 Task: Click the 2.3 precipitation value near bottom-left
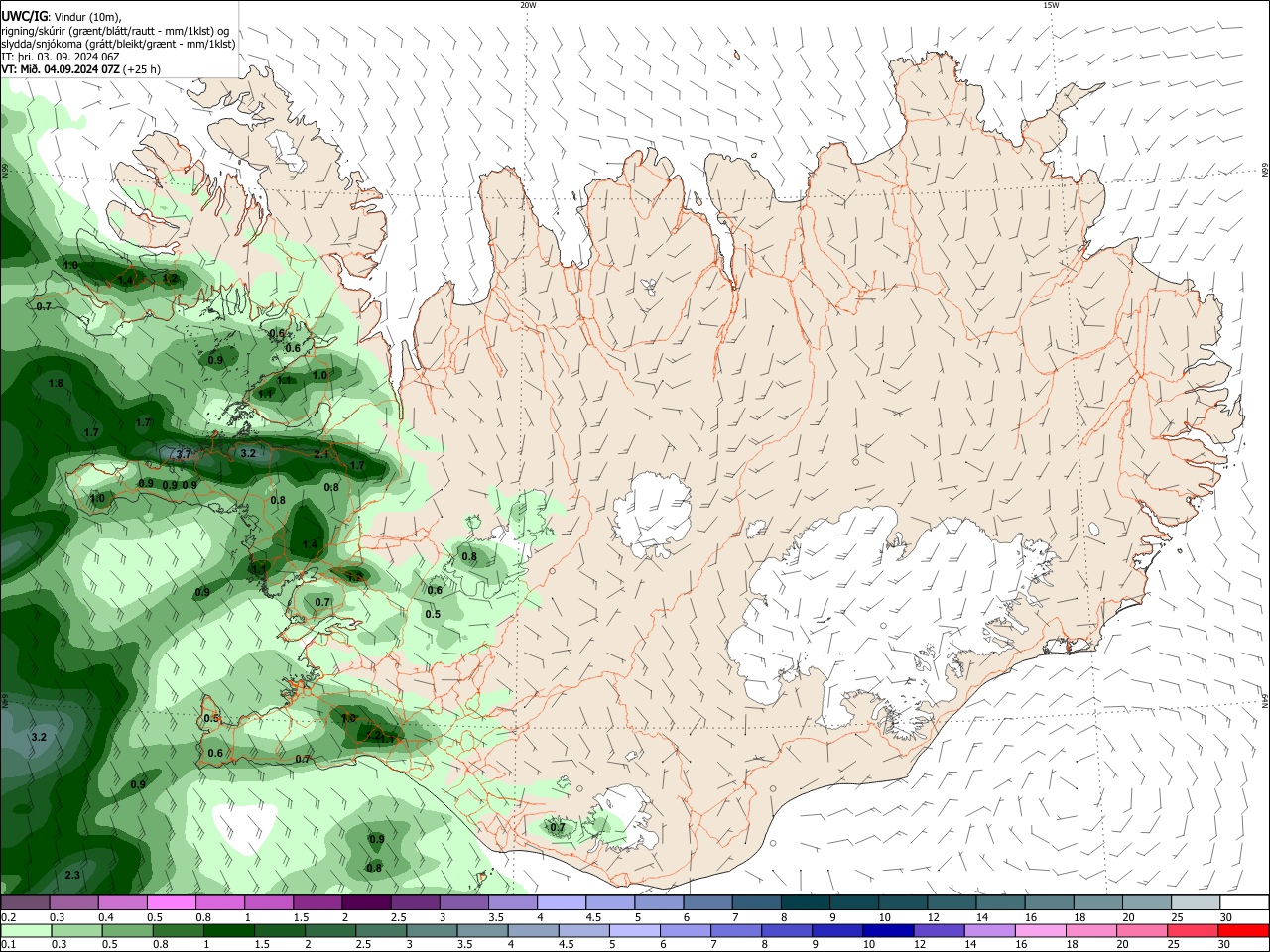click(x=72, y=875)
